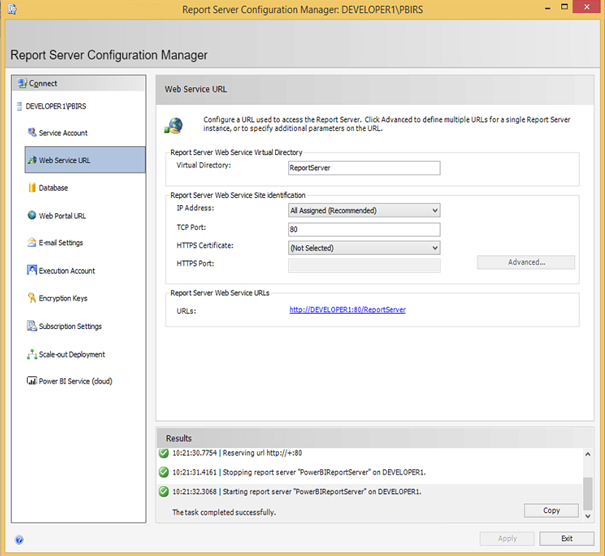
Task: Click the 'Stopping report server' result line
Action: (x=299, y=472)
